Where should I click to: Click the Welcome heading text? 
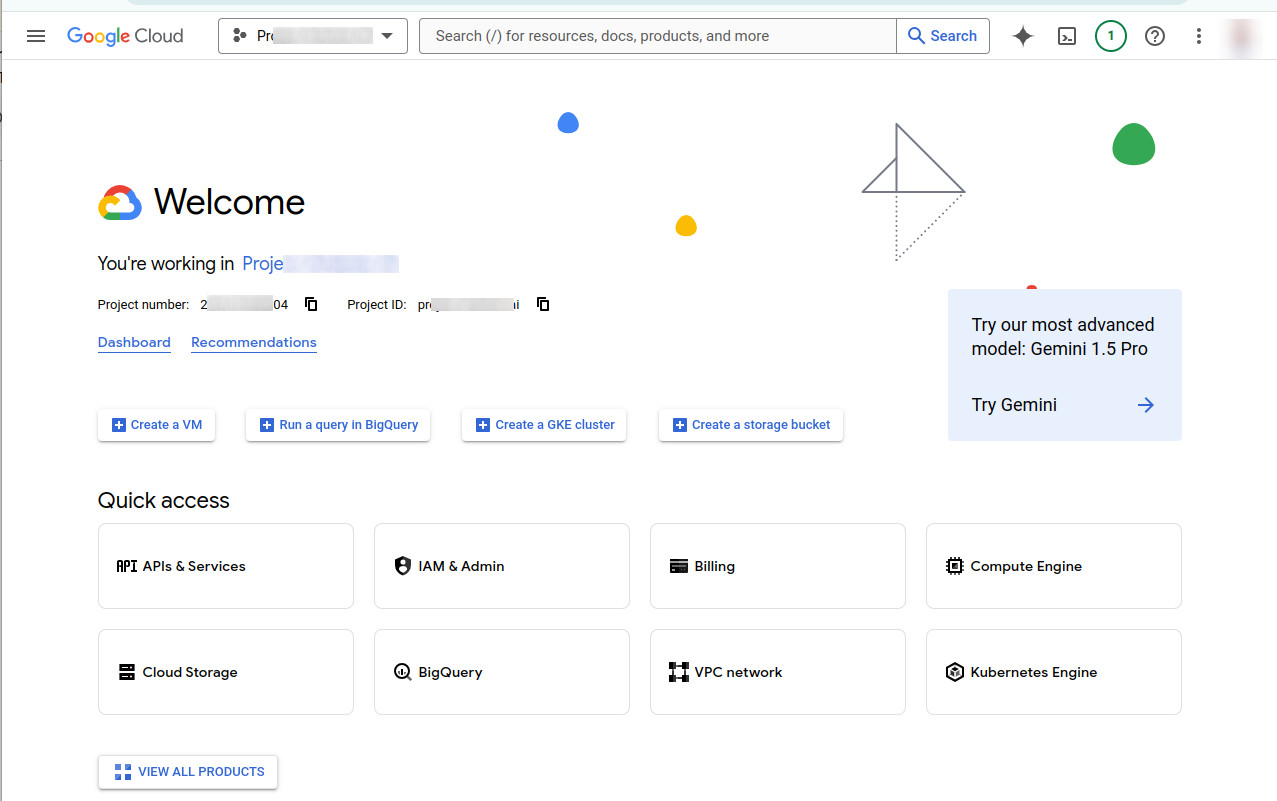tap(229, 202)
